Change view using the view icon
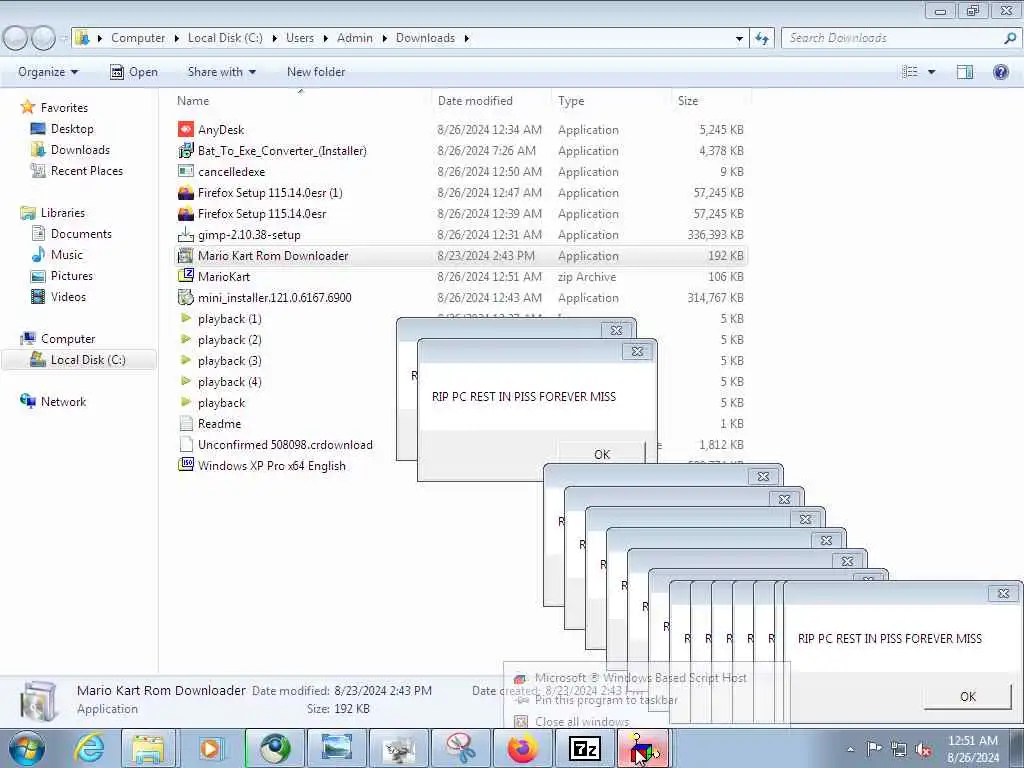Screen dimensions: 1024x768 coord(910,72)
